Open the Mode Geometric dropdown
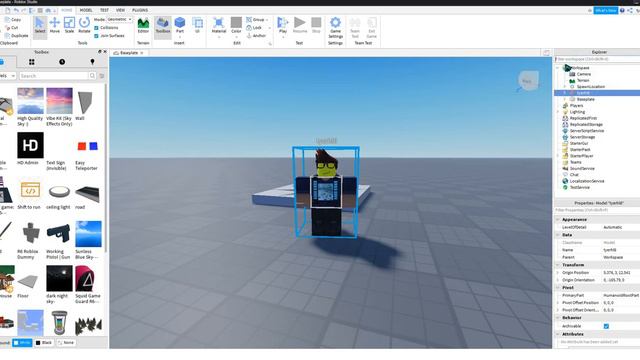 pos(119,19)
